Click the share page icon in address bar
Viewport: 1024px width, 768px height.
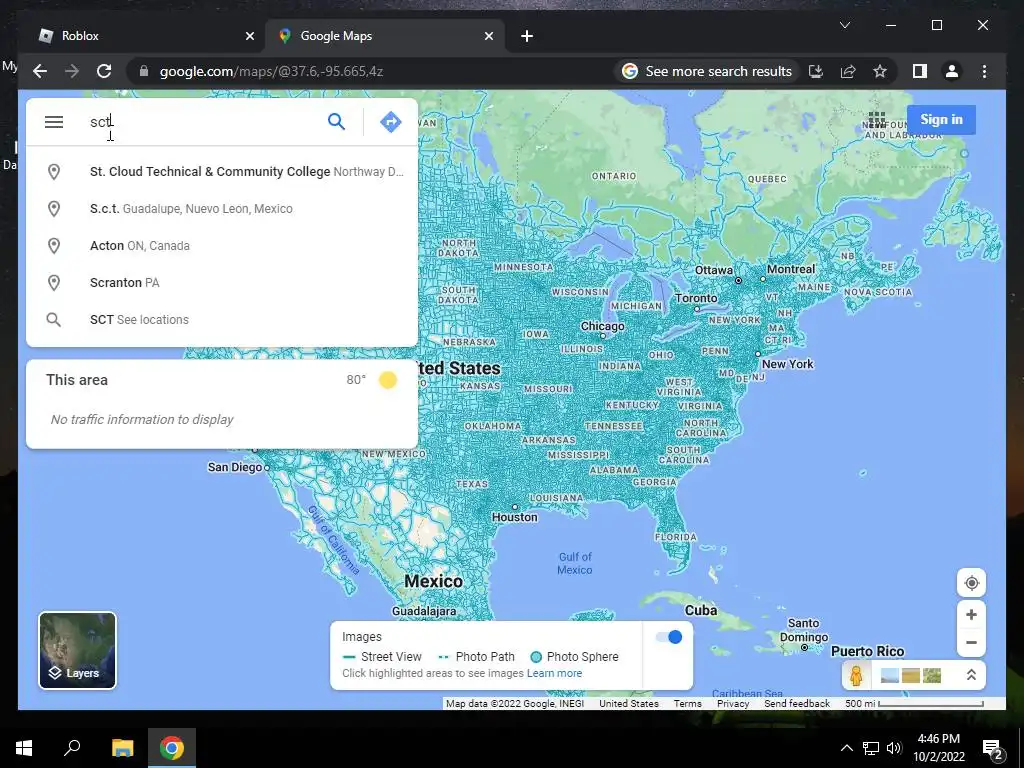848,71
